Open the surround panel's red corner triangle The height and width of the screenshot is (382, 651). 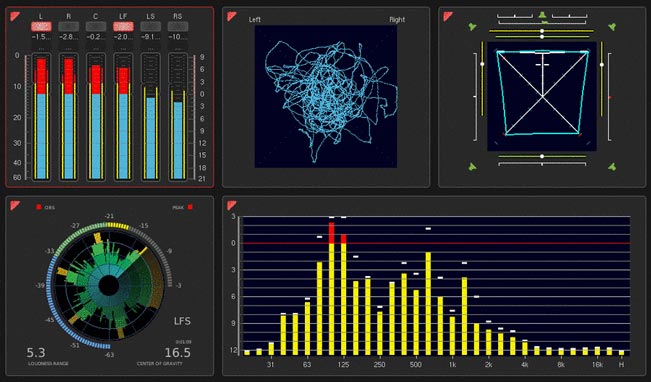(448, 17)
